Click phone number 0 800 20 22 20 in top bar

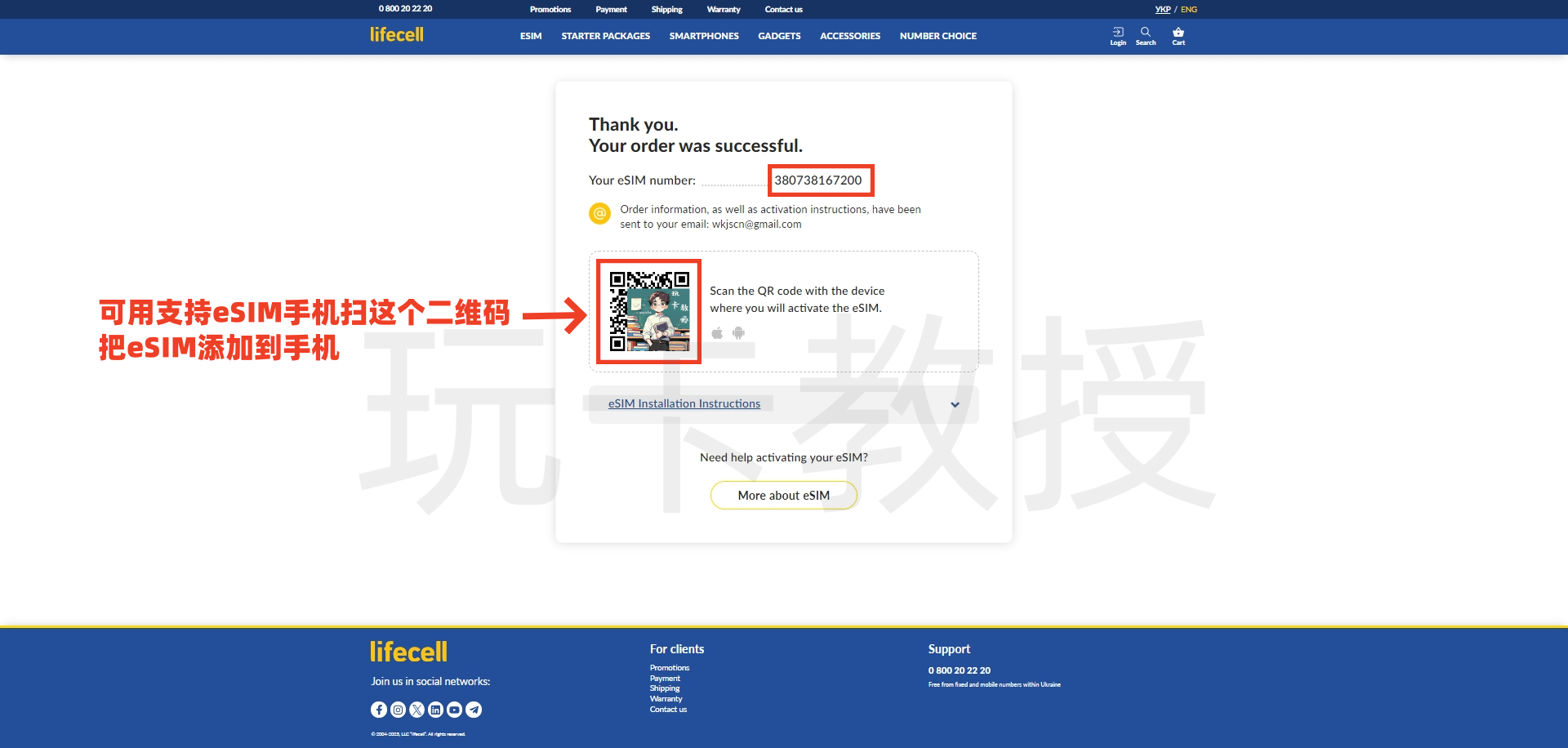[405, 9]
